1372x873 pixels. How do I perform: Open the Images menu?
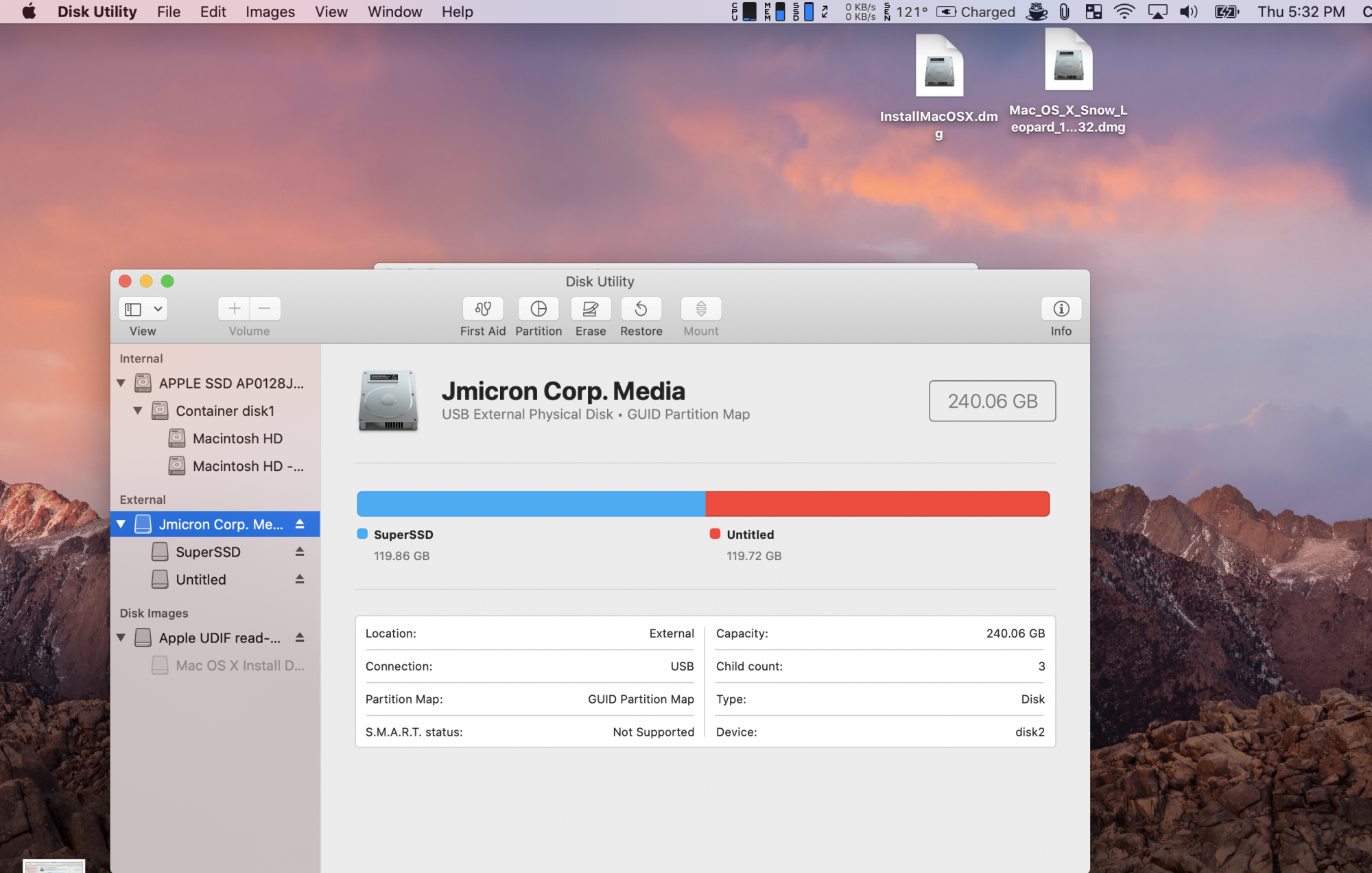[270, 12]
